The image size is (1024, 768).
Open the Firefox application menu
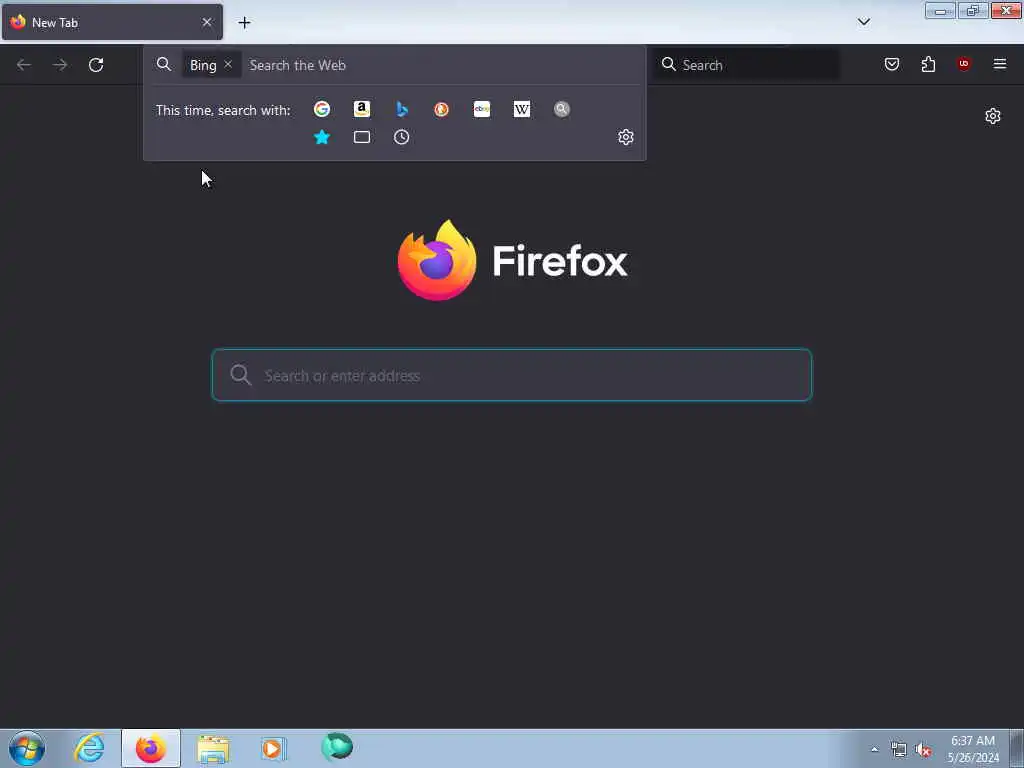pyautogui.click(x=1000, y=64)
